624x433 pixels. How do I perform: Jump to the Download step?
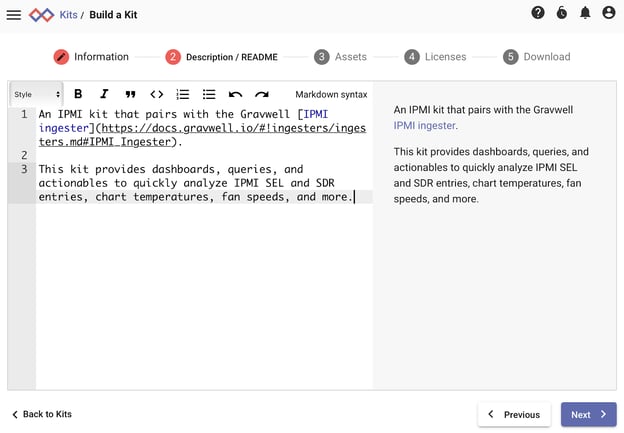click(x=536, y=57)
